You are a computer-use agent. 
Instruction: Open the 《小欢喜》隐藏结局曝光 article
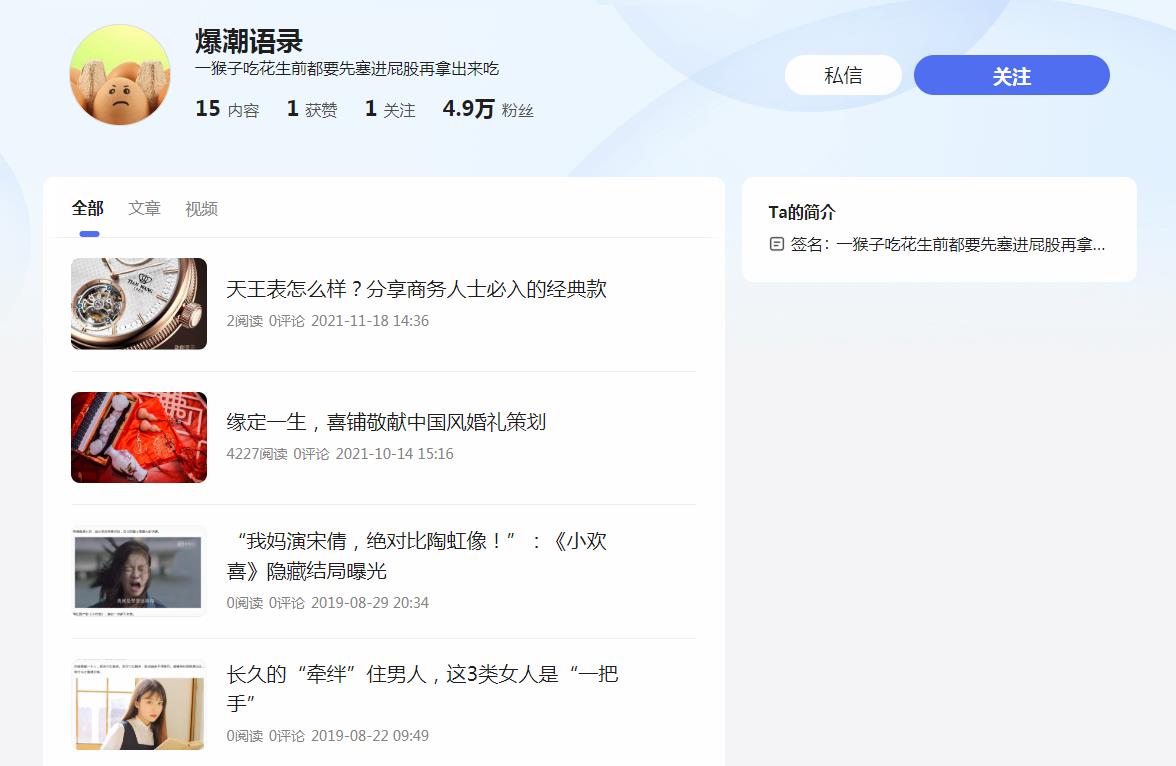point(416,556)
